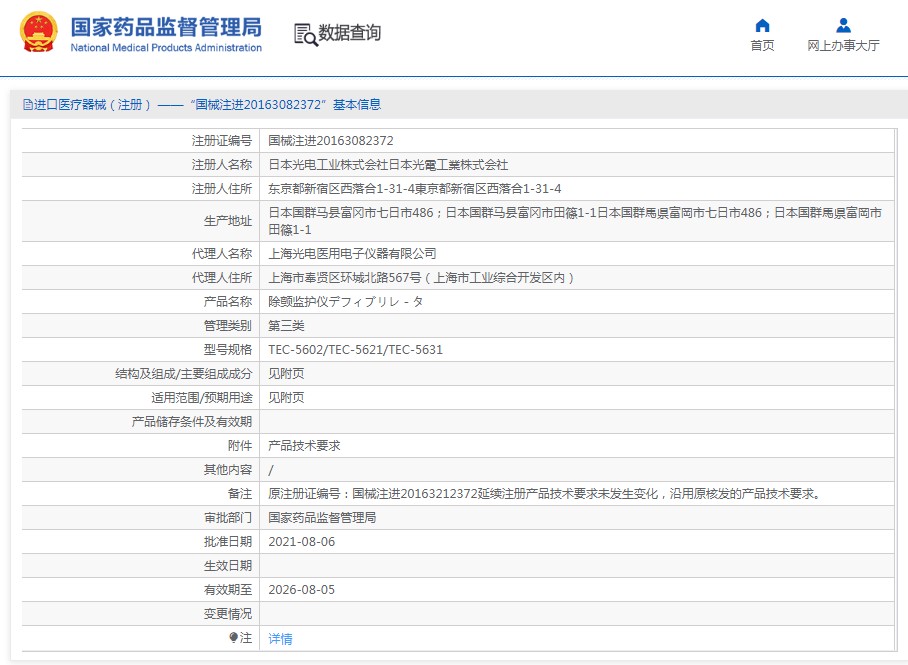
Task: Select registration number 国械注进20163082372 value
Action: [331, 141]
